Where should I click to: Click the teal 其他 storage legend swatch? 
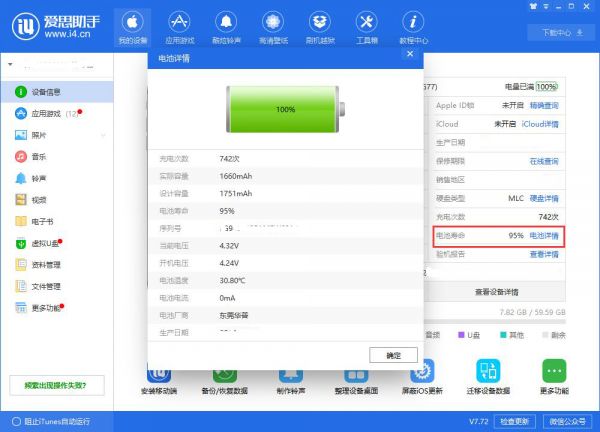click(x=503, y=335)
